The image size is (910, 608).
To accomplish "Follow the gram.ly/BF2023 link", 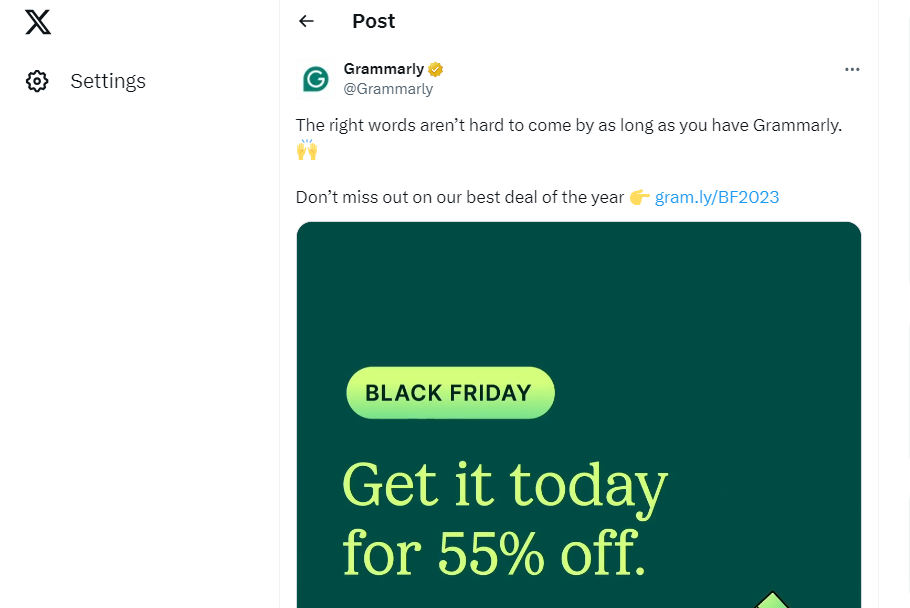I will pyautogui.click(x=717, y=197).
